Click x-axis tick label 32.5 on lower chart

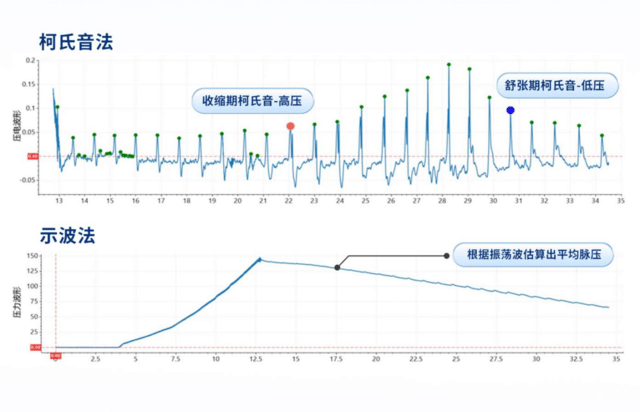point(576,359)
